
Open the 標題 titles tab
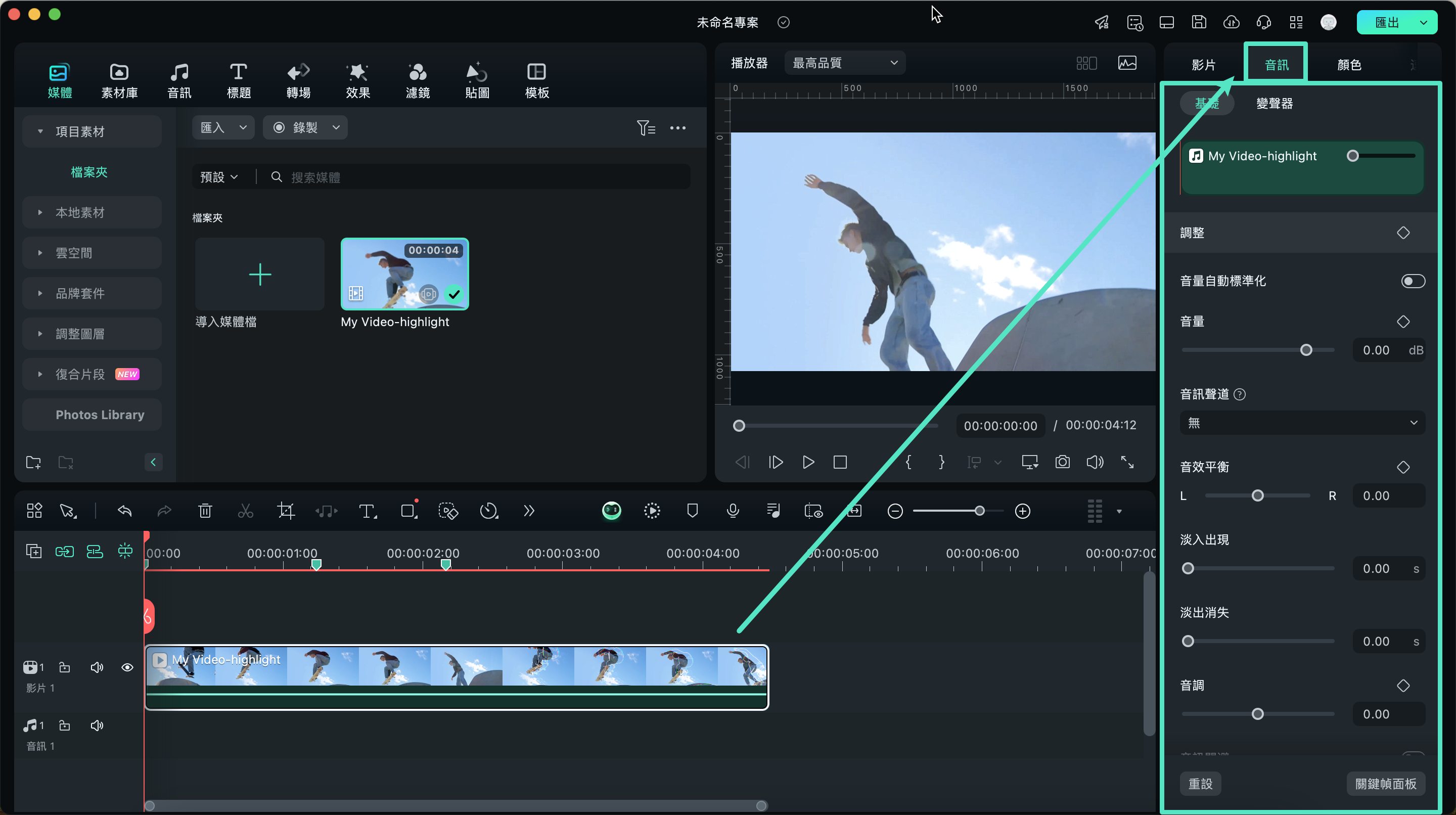[239, 81]
